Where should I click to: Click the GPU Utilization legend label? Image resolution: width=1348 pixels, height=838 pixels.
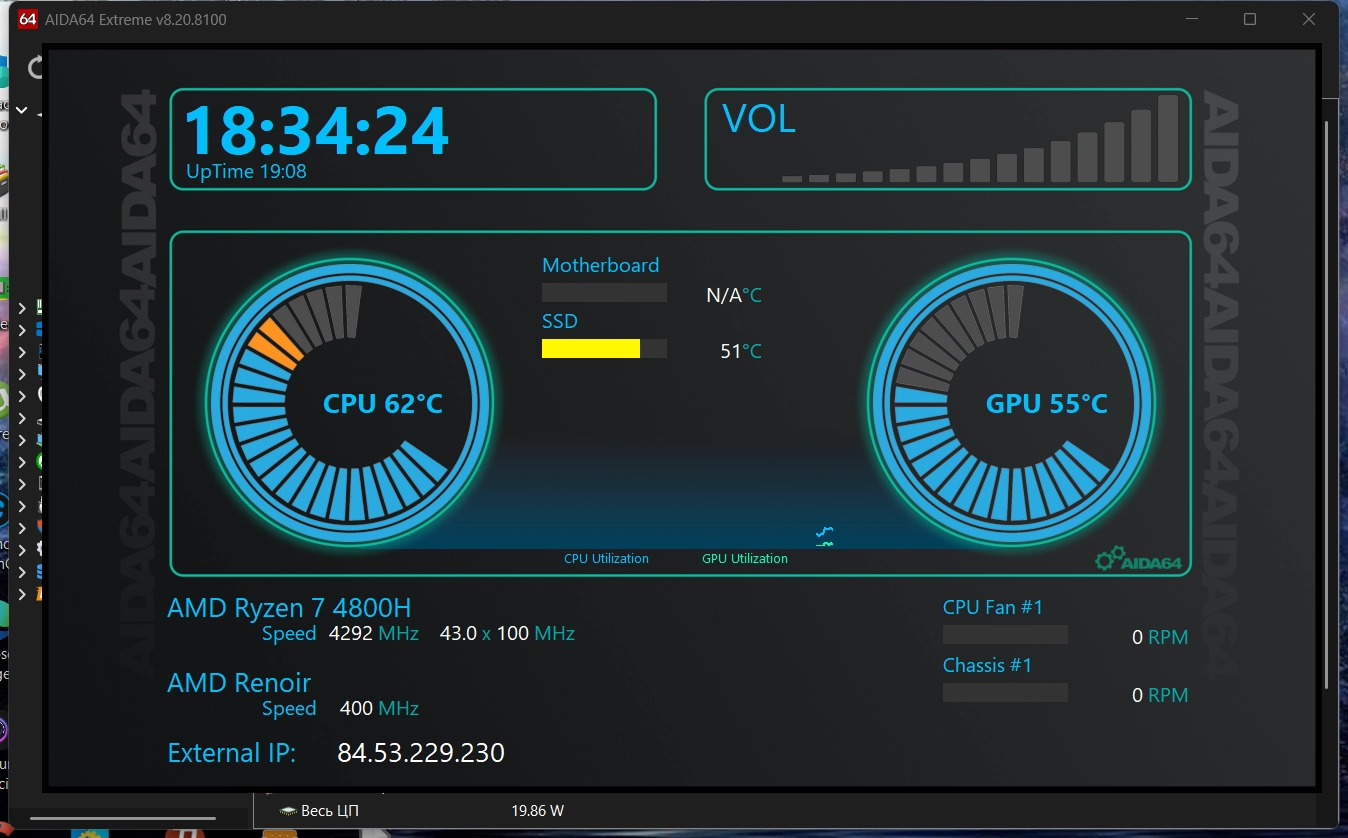click(x=745, y=559)
